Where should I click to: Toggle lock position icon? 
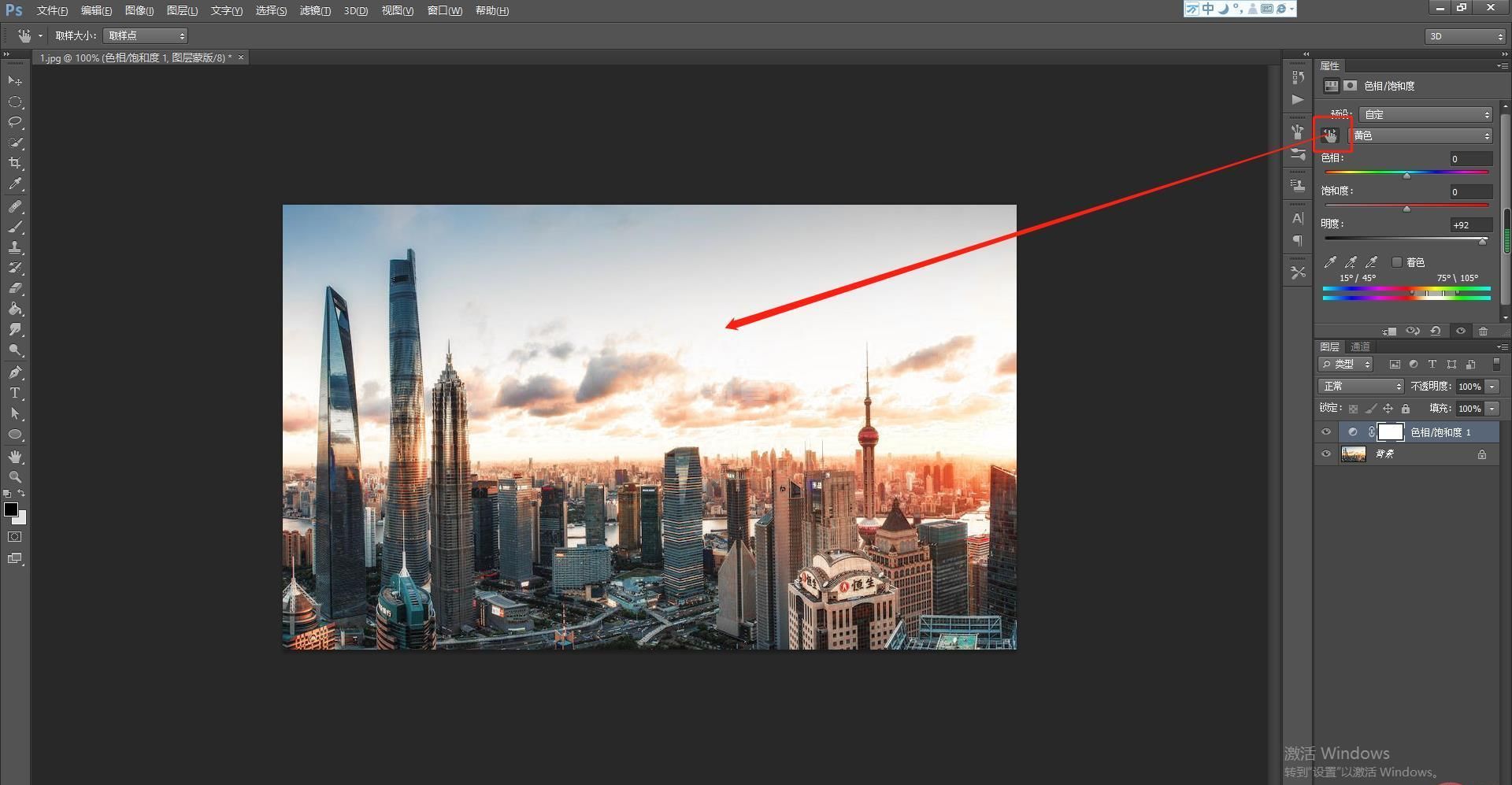(1388, 409)
